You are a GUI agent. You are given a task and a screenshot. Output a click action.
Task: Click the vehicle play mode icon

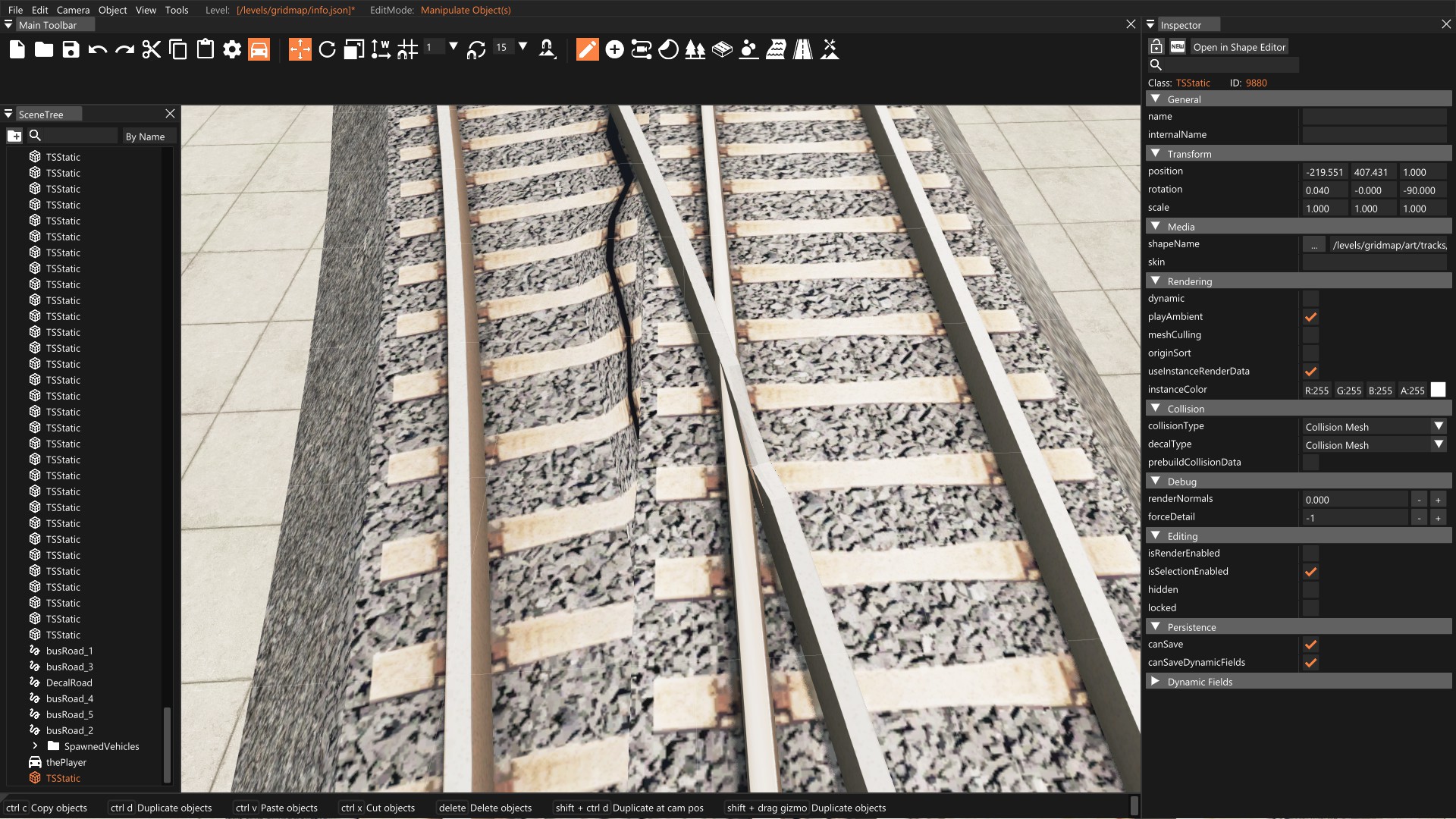[x=259, y=50]
